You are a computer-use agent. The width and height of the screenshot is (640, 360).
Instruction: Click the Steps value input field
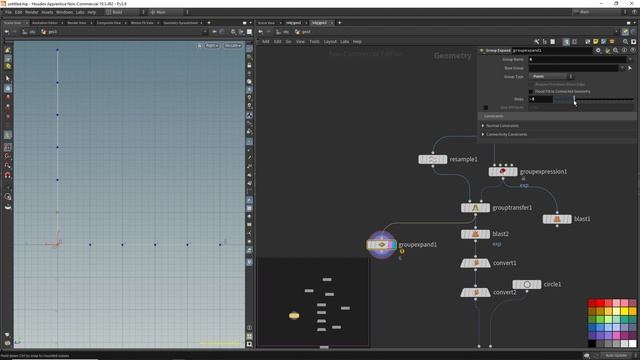(541, 99)
